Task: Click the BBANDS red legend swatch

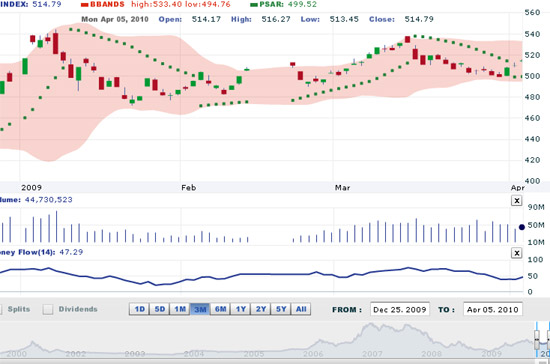Action: 84,5
